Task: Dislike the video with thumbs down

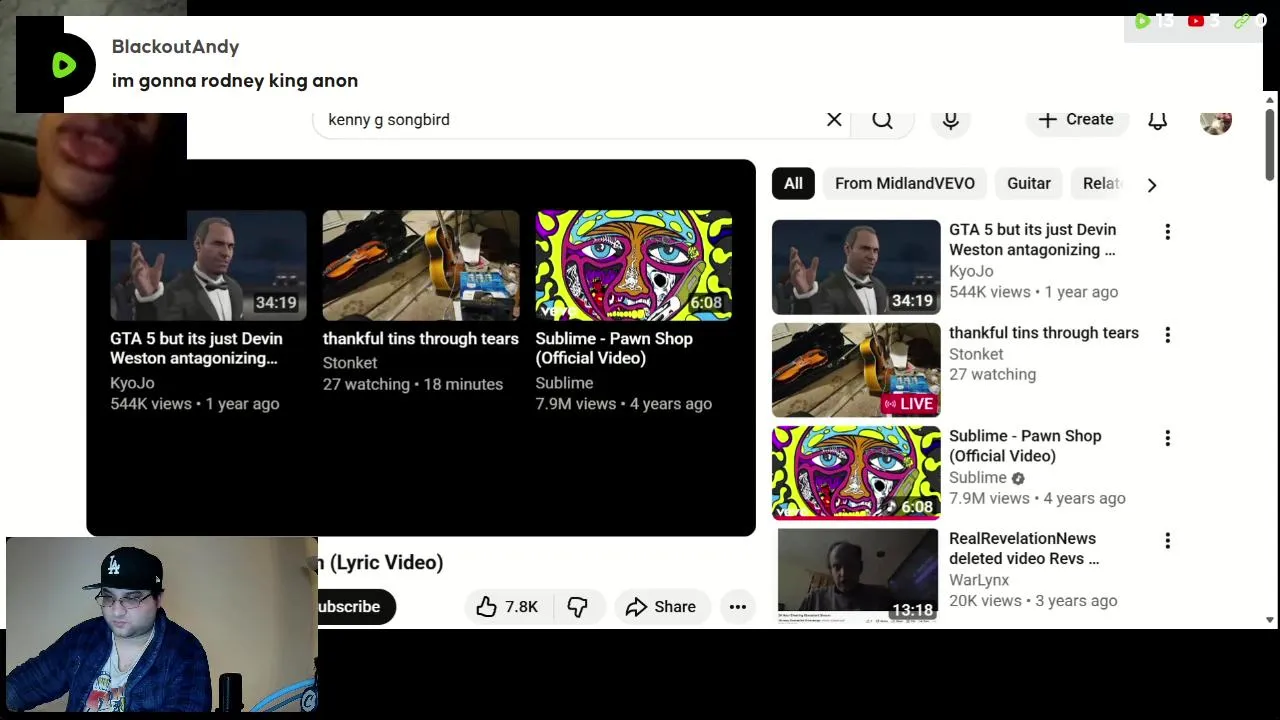Action: point(577,607)
